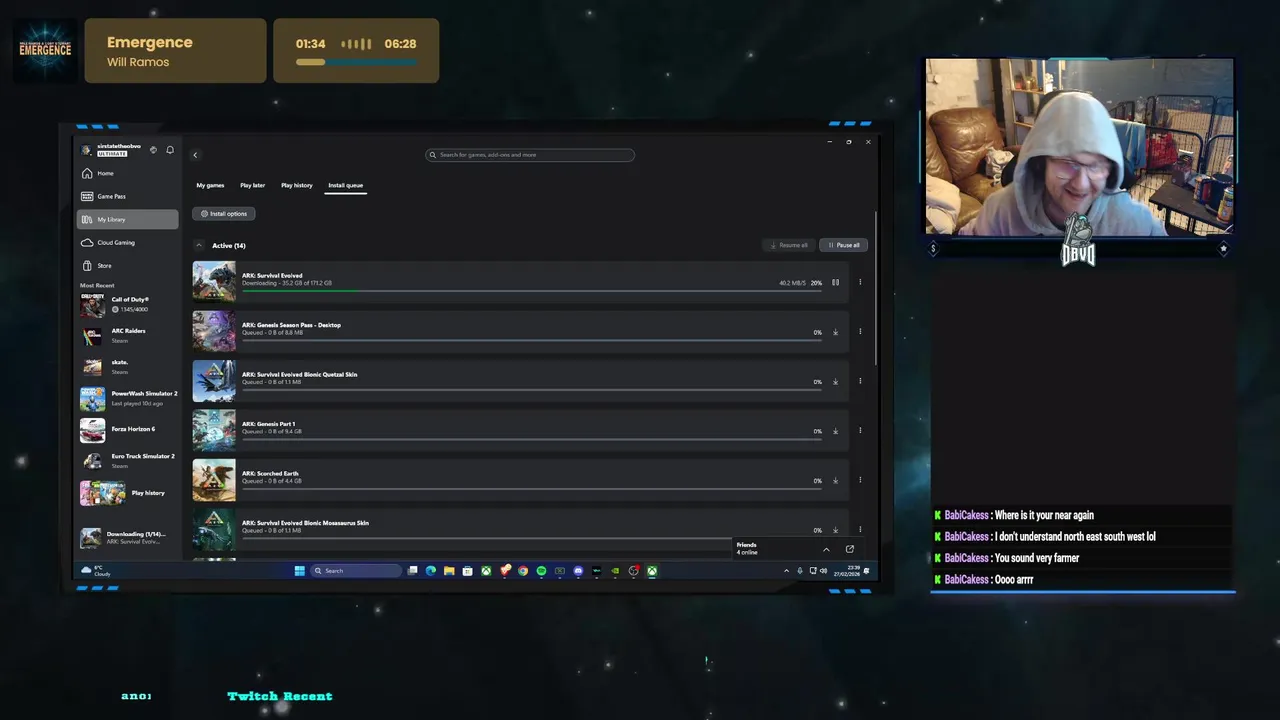Go back with the back arrow

pos(195,155)
